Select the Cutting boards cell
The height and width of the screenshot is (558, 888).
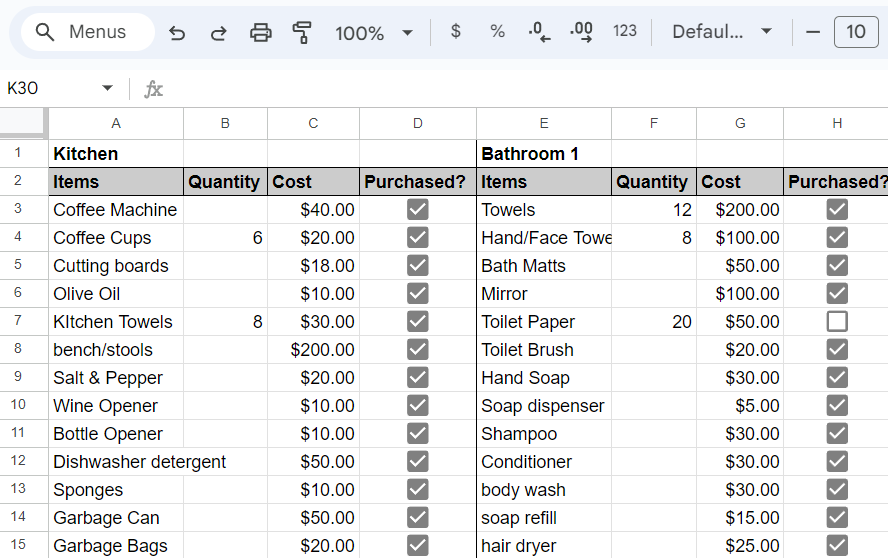pos(116,266)
